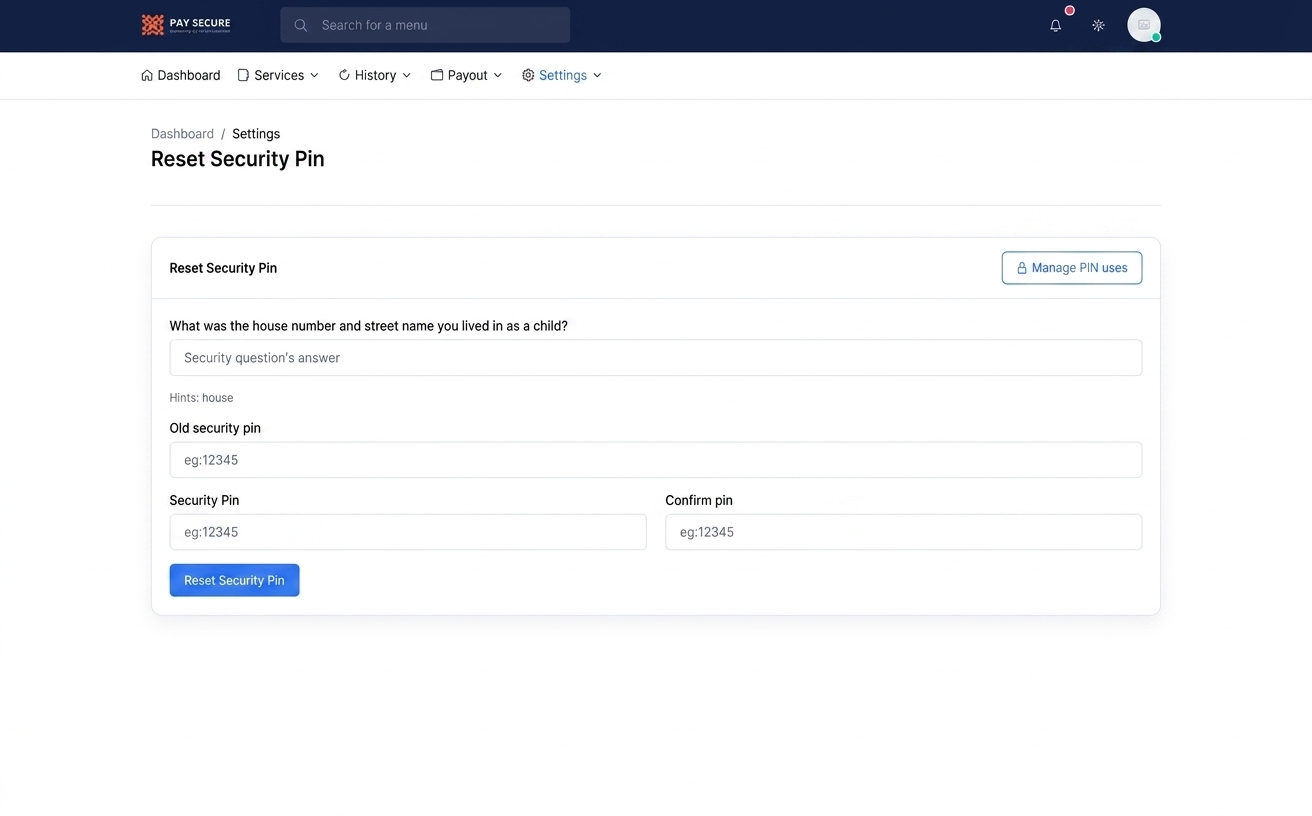Follow the Dashboard breadcrumb link

click(182, 134)
